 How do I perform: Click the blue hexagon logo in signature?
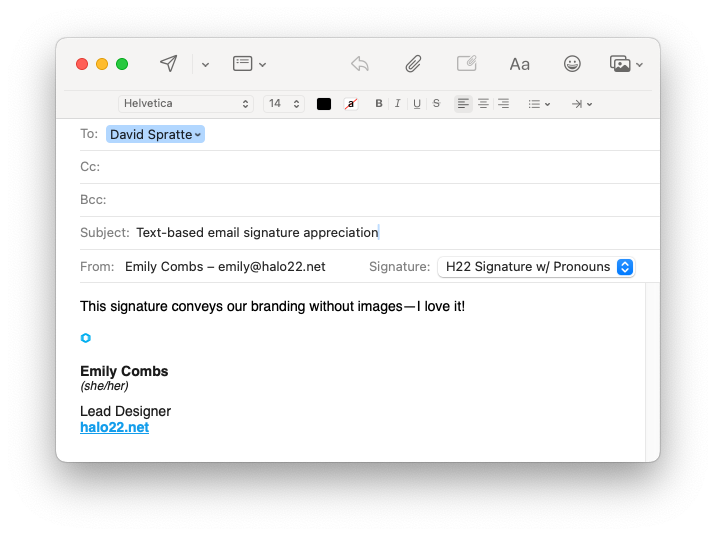86,338
